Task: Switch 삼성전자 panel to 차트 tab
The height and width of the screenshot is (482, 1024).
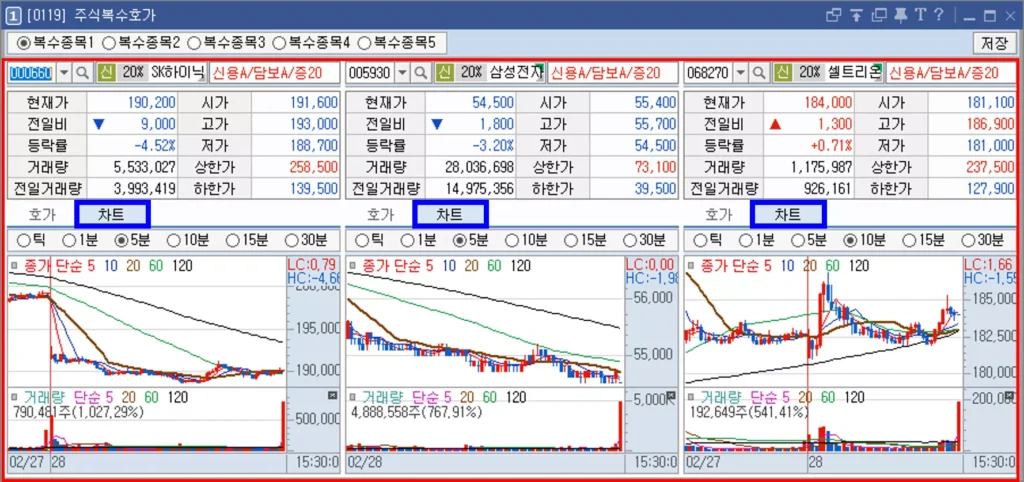Action: pos(451,214)
